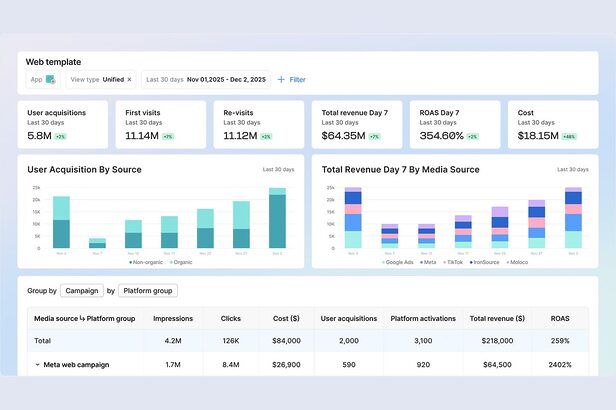This screenshot has width=616, height=410.
Task: Toggle ironSource legend item
Action: (x=484, y=262)
